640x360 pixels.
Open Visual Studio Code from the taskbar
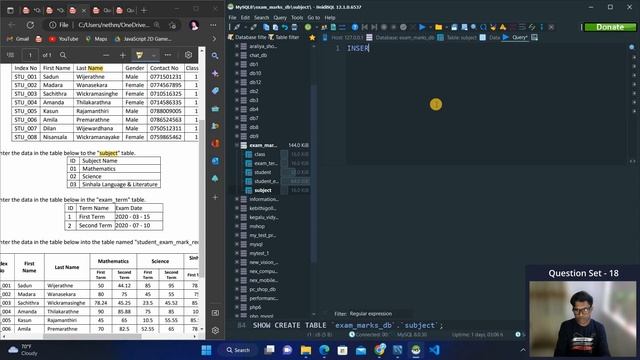434,350
